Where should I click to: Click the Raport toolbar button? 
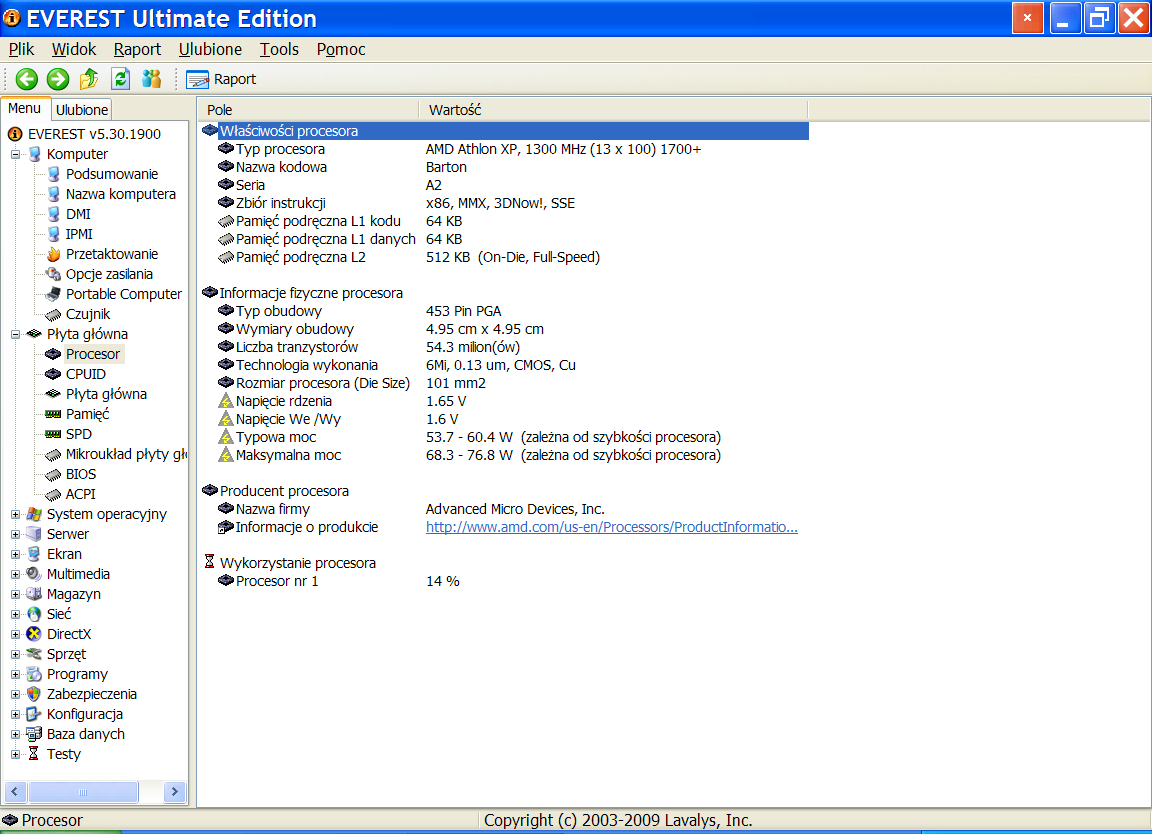click(x=221, y=79)
